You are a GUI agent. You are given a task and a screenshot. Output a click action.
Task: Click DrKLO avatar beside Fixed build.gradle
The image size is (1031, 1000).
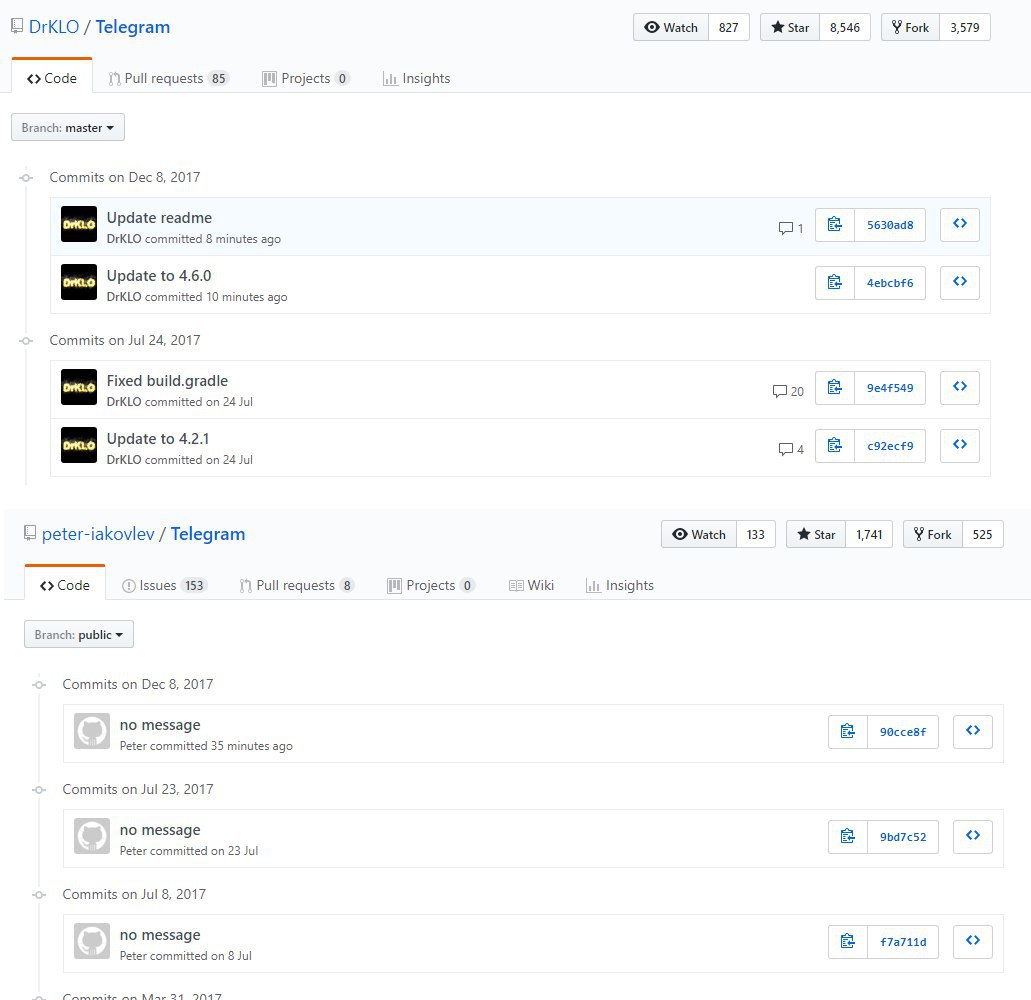(x=79, y=387)
